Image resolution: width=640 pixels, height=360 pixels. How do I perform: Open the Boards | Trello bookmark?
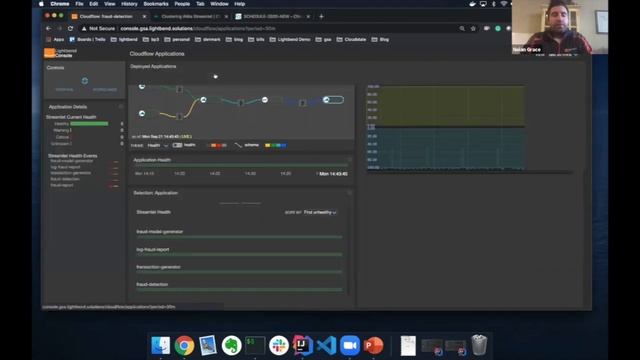tap(87, 40)
